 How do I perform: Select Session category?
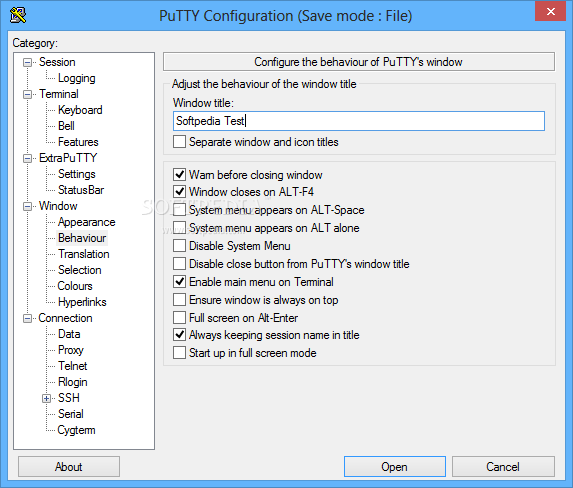[x=57, y=62]
